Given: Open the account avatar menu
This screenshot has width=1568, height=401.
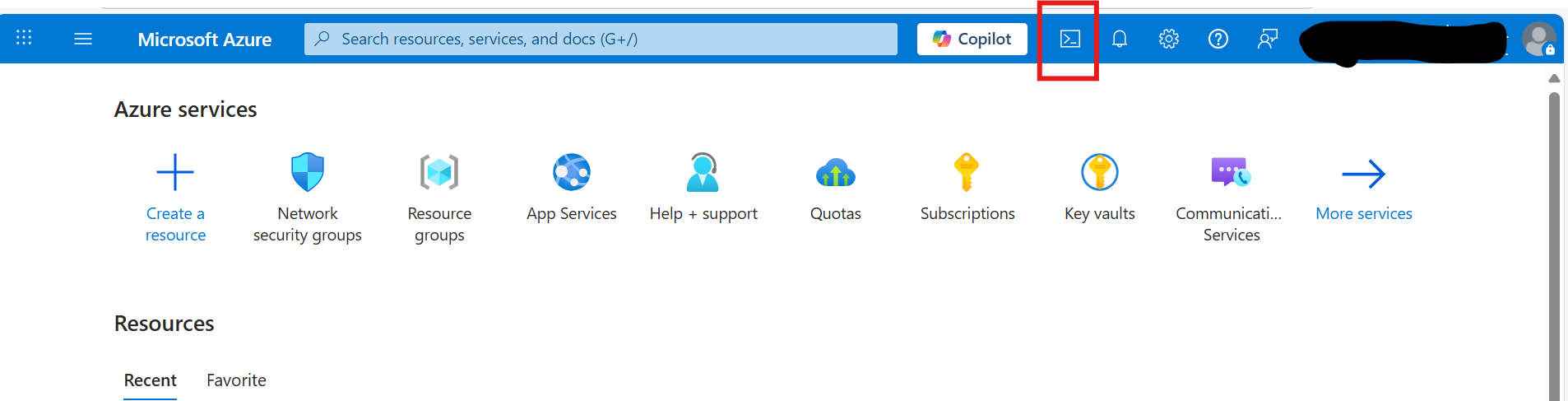Looking at the screenshot, I should [x=1538, y=39].
